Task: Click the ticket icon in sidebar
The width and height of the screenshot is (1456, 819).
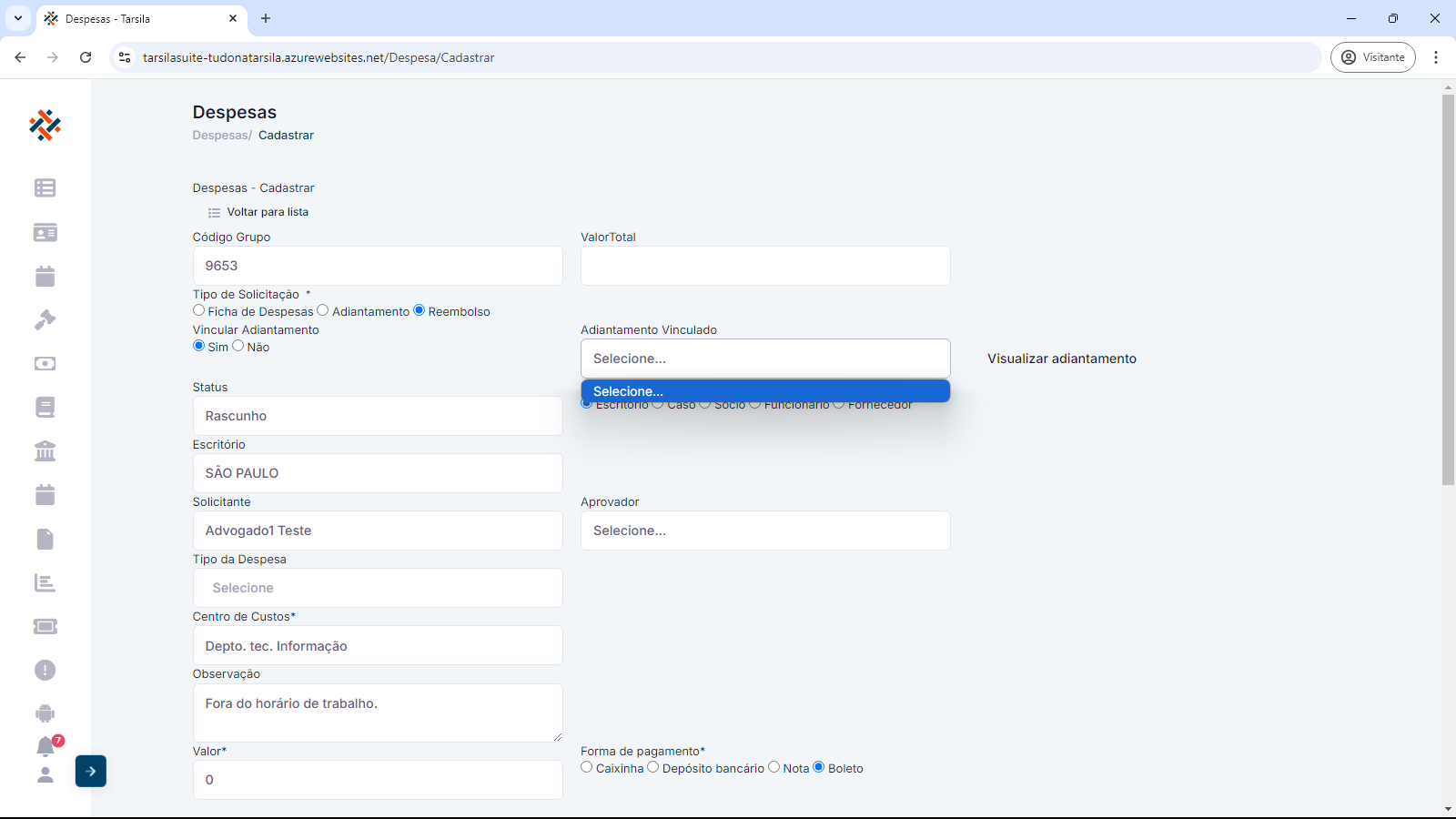Action: [x=45, y=627]
